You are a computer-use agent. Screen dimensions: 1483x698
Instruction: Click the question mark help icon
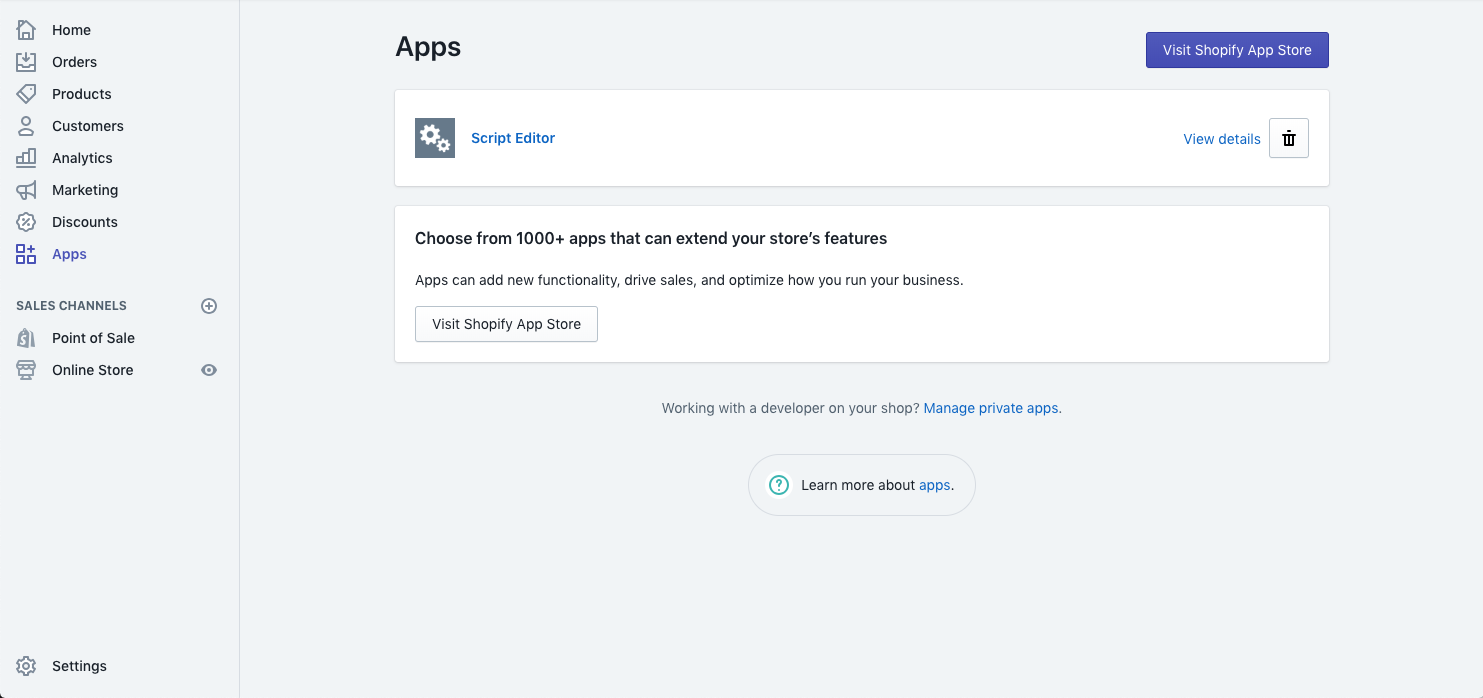[x=779, y=485]
